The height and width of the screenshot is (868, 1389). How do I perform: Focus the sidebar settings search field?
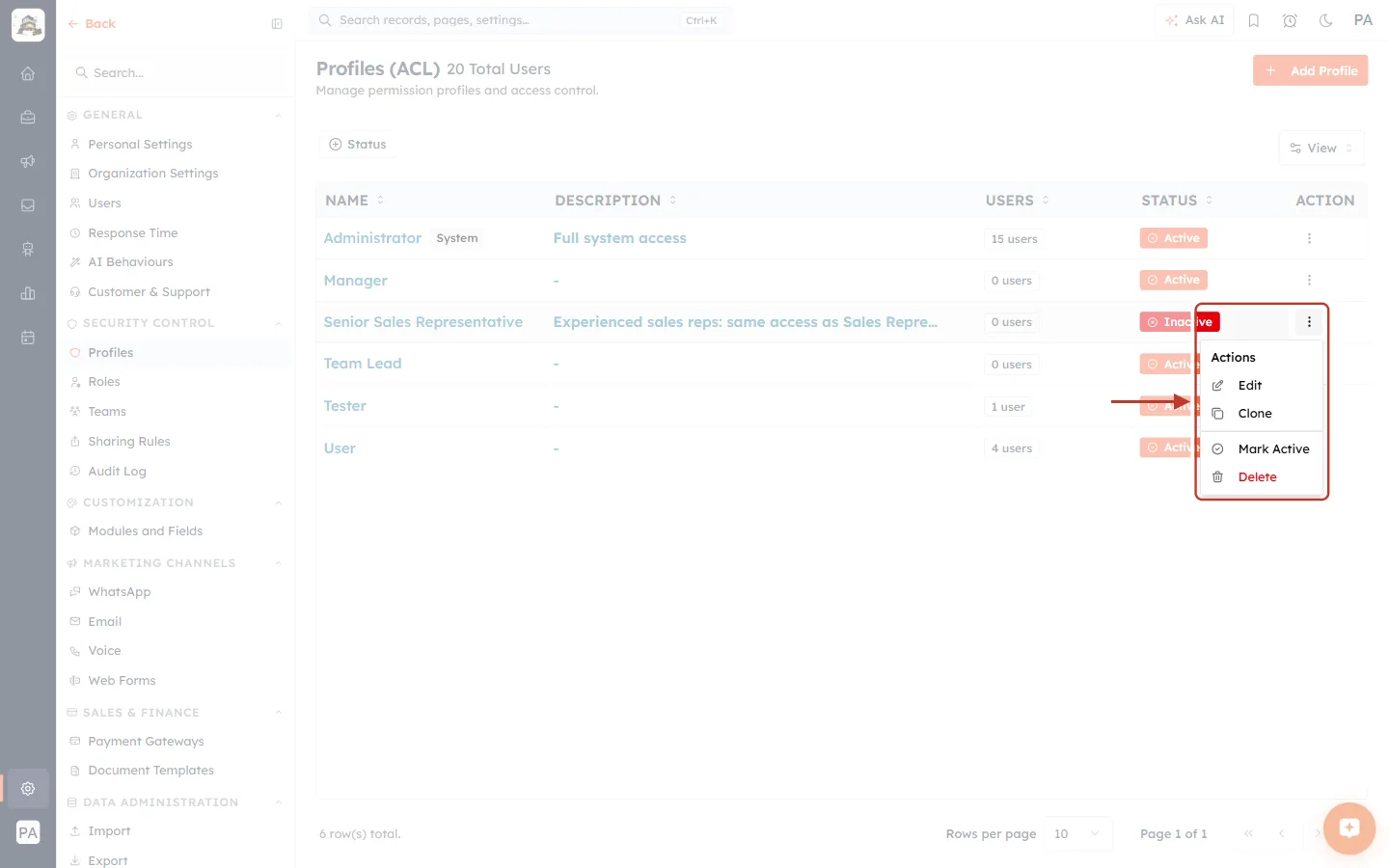176,73
